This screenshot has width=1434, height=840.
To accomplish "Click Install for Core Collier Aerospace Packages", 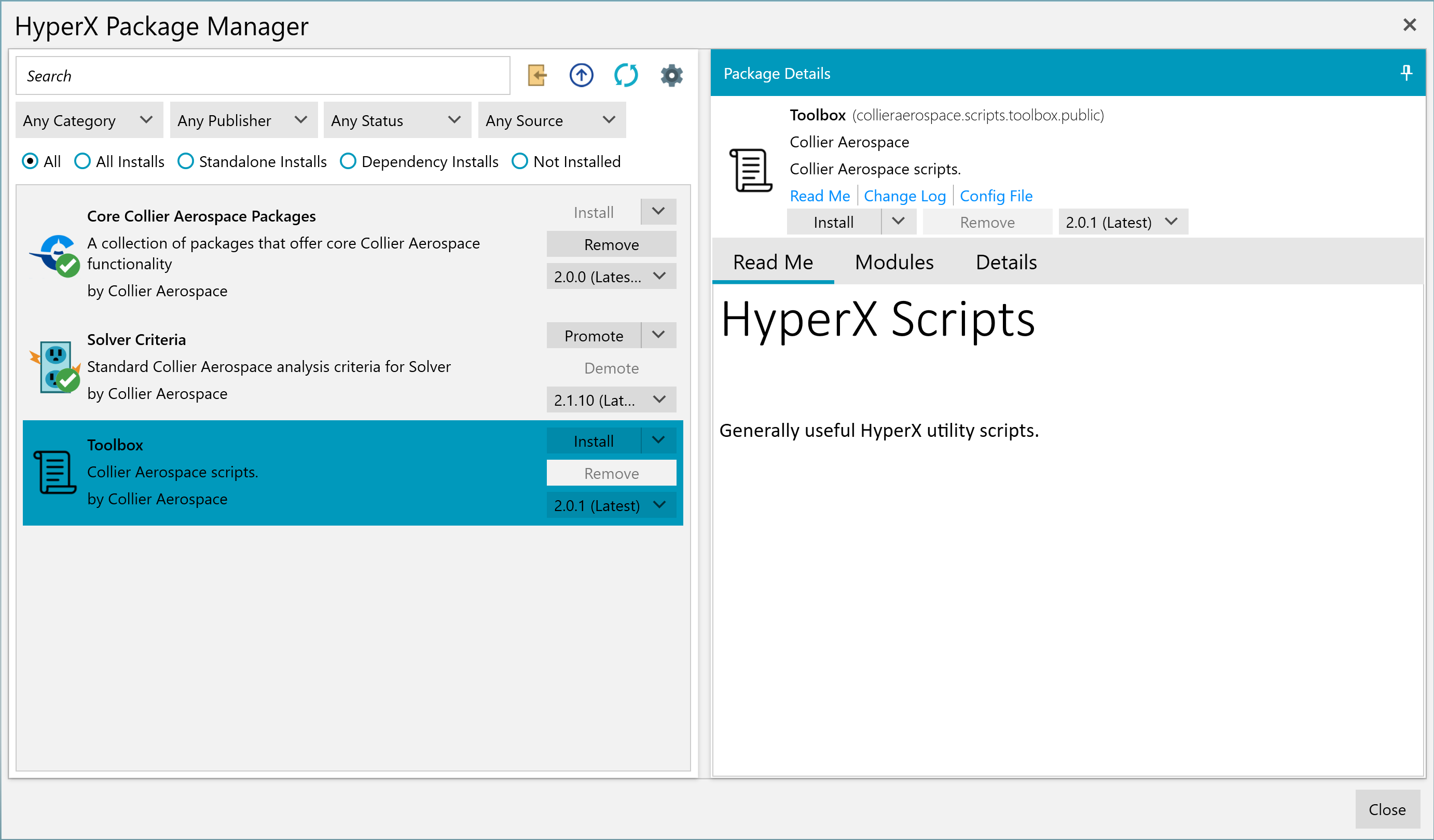I will point(594,212).
